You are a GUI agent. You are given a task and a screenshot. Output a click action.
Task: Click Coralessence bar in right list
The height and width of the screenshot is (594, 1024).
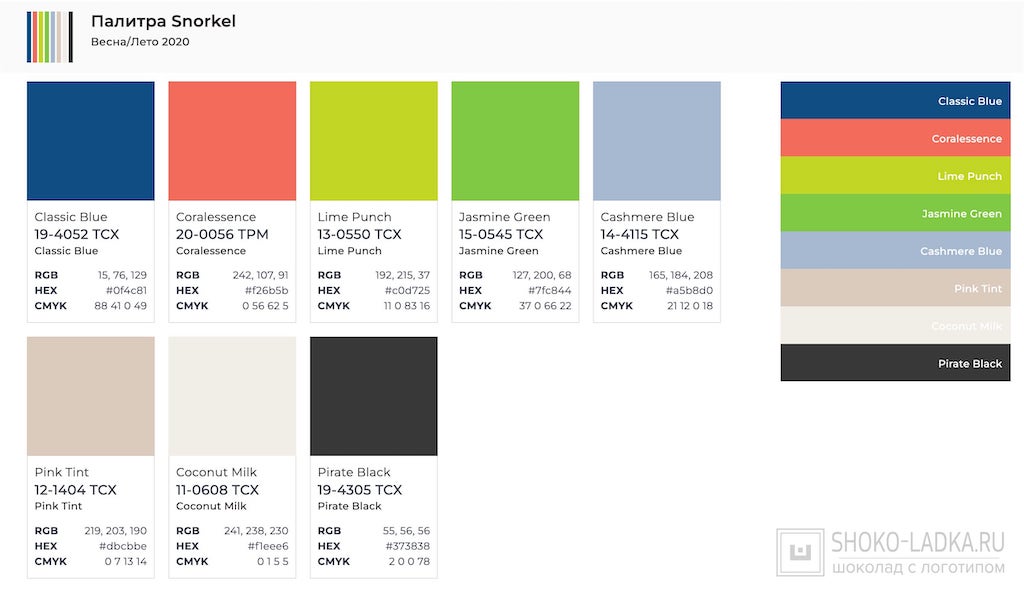coord(902,138)
